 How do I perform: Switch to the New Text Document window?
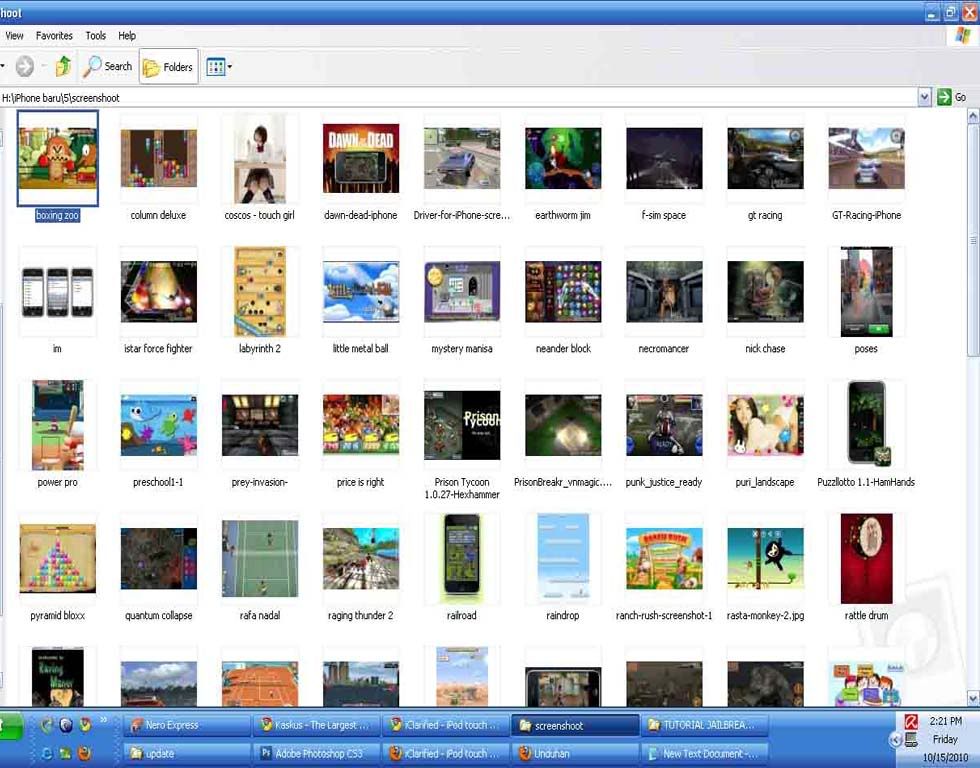click(704, 754)
